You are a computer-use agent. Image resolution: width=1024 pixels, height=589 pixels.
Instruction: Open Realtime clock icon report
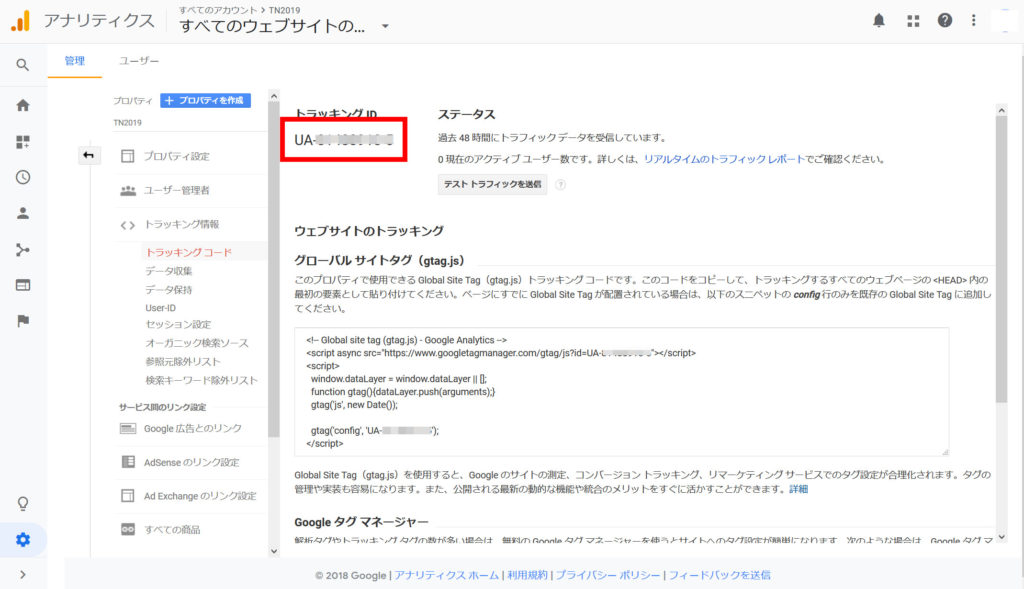23,177
